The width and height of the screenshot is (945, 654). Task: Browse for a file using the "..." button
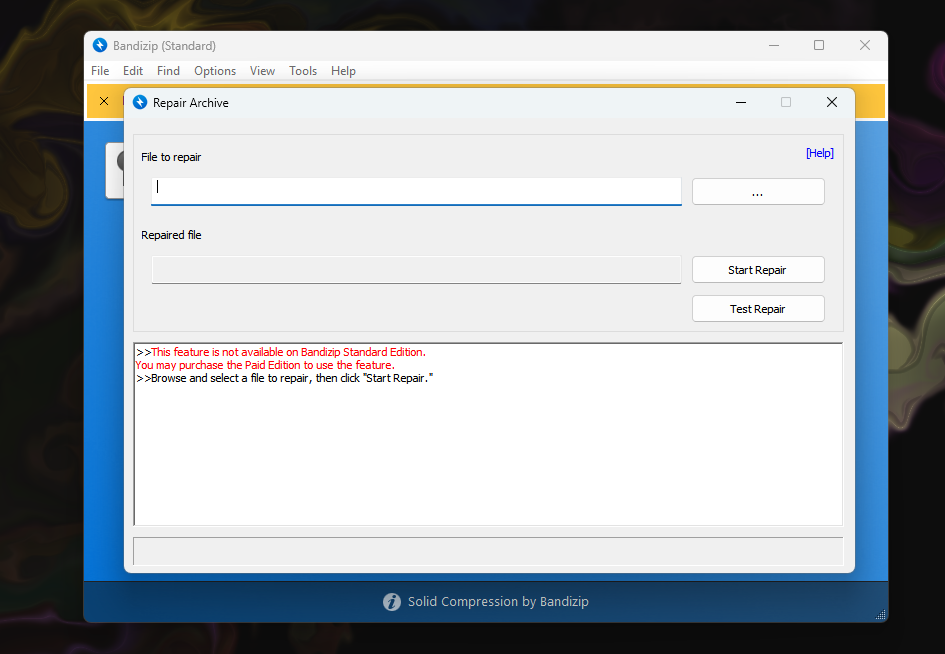click(x=757, y=192)
